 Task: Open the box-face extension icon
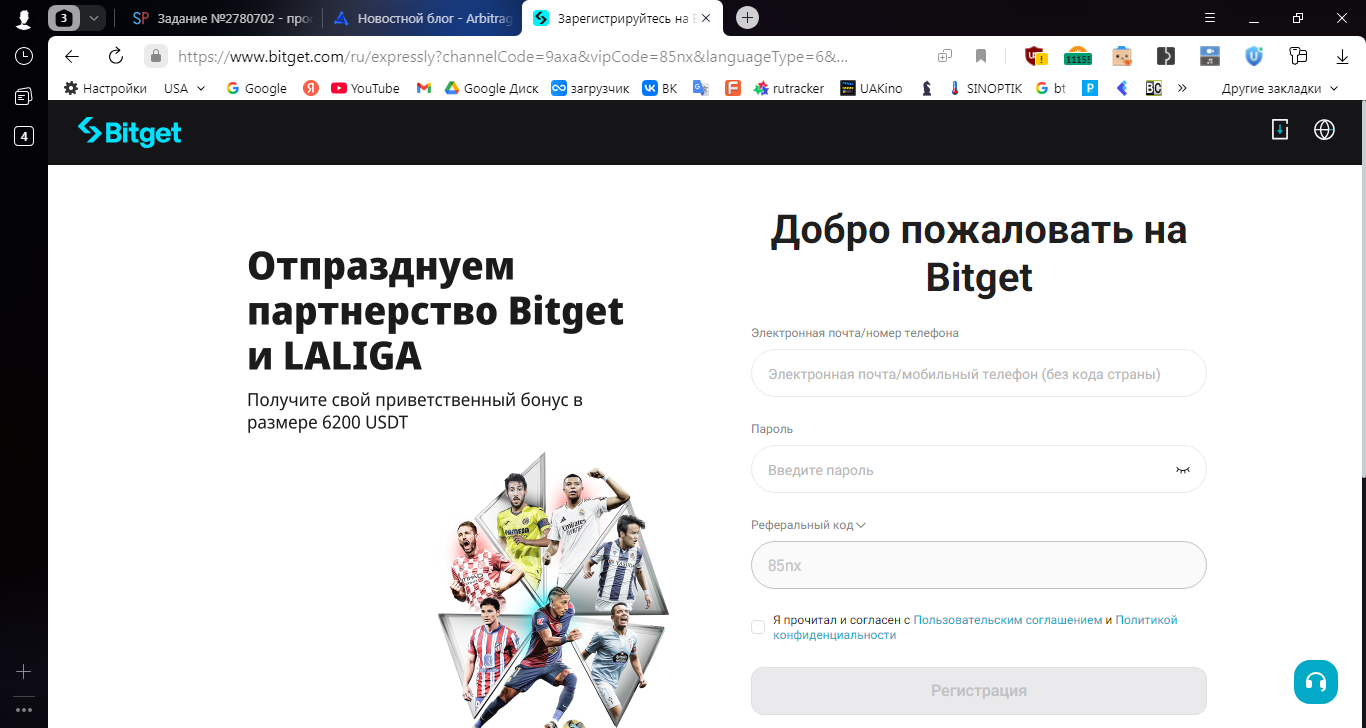click(x=1122, y=56)
